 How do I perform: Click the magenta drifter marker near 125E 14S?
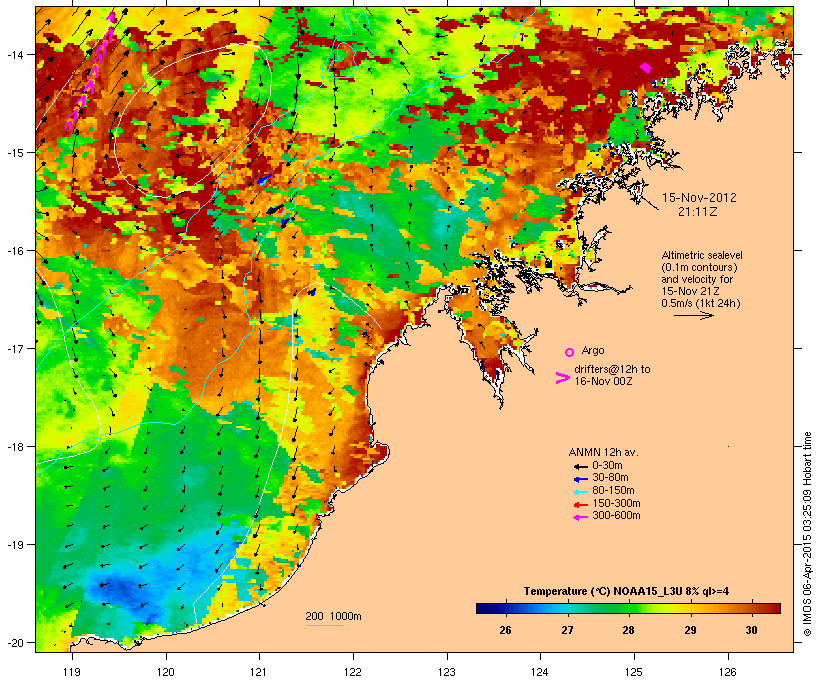pyautogui.click(x=645, y=67)
